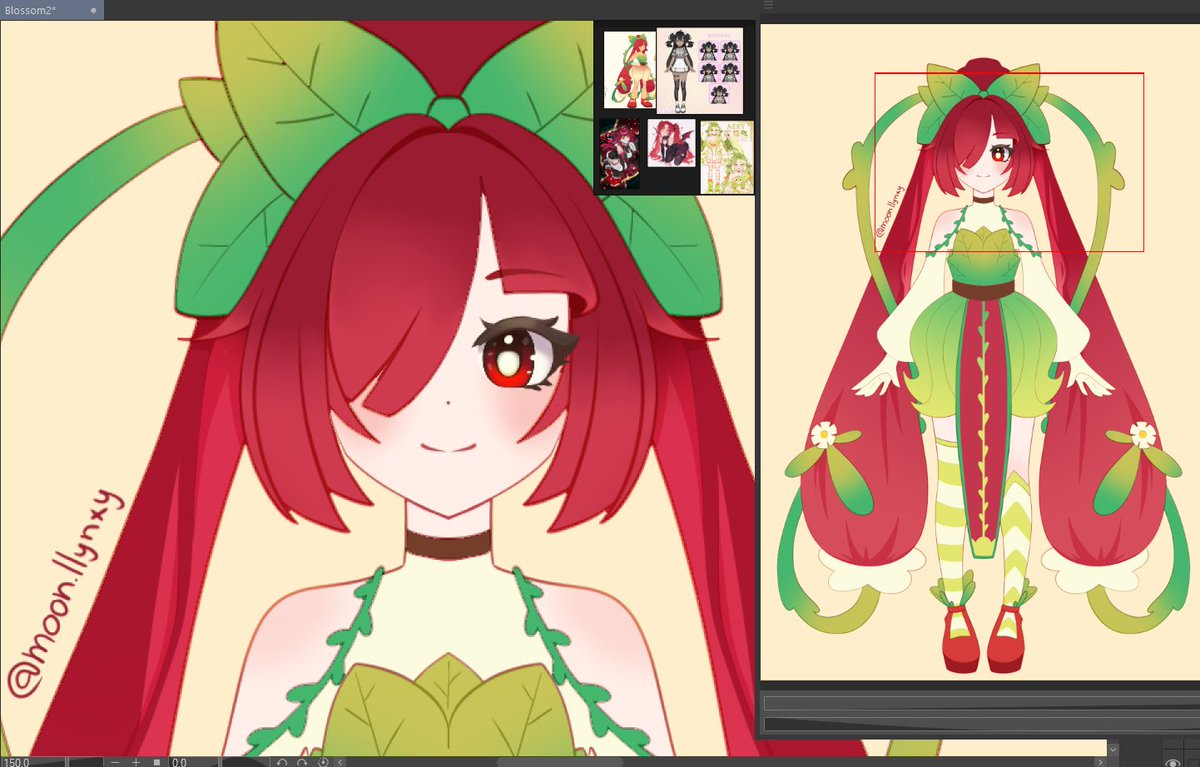Select the black-haired character sheet thumbnail

click(x=700, y=70)
